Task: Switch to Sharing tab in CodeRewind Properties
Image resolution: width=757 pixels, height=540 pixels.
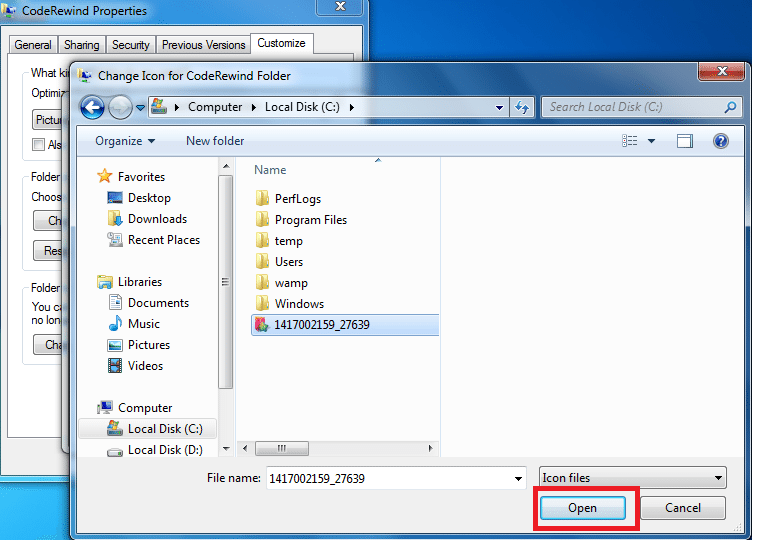Action: tap(82, 45)
